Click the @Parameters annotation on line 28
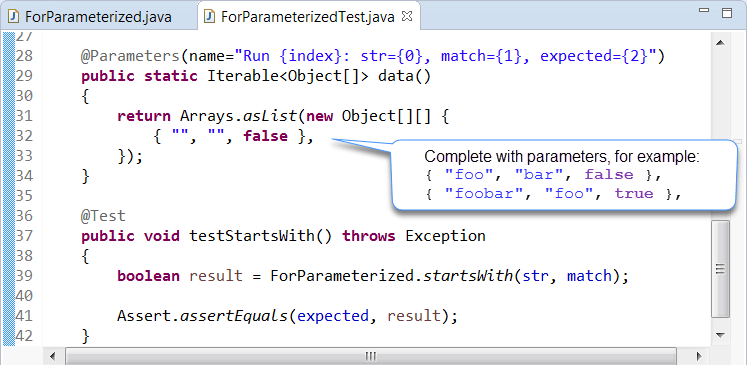The image size is (747, 365). [x=130, y=56]
